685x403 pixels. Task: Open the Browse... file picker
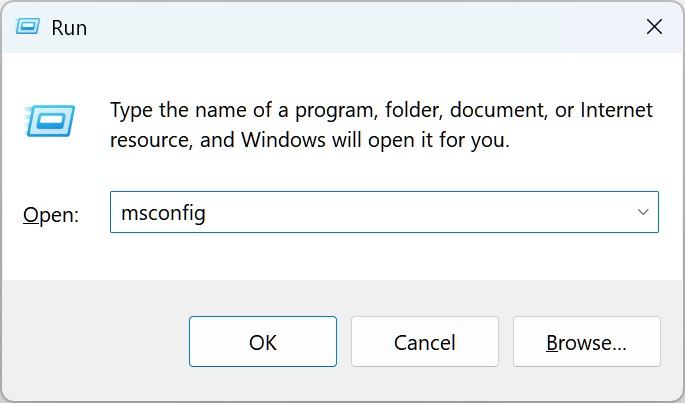coord(587,341)
